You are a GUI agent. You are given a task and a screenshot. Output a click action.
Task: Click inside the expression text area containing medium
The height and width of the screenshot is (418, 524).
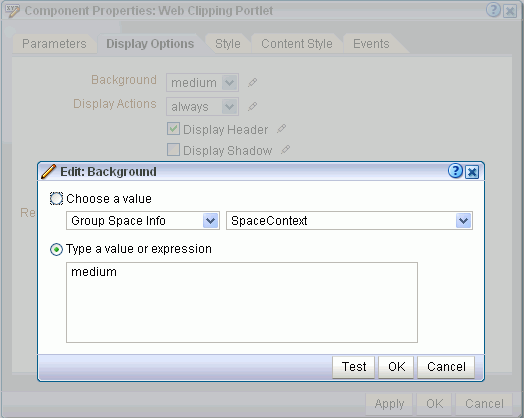242,302
